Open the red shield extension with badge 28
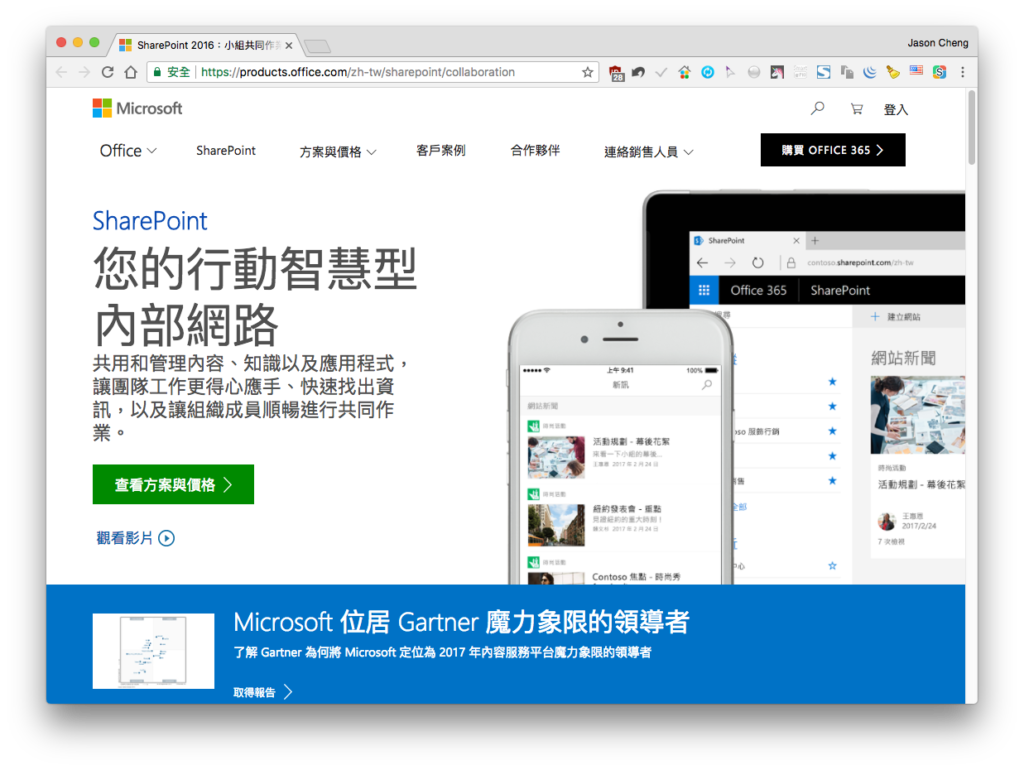Viewport: 1024px width, 770px height. pos(616,72)
